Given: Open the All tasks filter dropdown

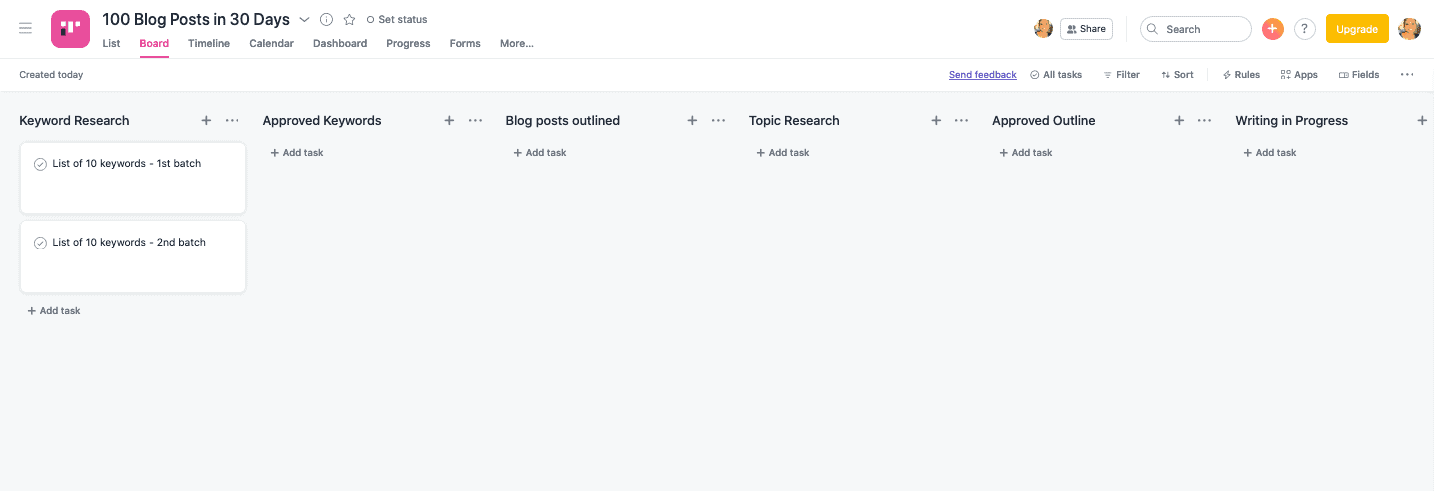Looking at the screenshot, I should tap(1056, 75).
